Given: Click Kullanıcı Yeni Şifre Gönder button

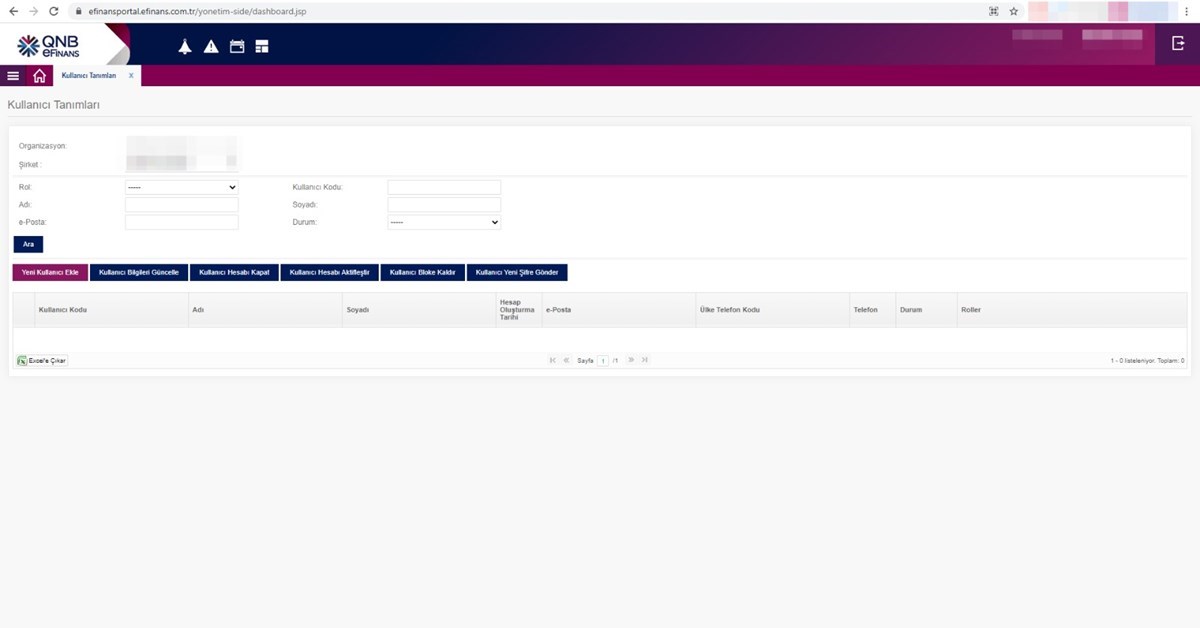Looking at the screenshot, I should click(x=517, y=272).
